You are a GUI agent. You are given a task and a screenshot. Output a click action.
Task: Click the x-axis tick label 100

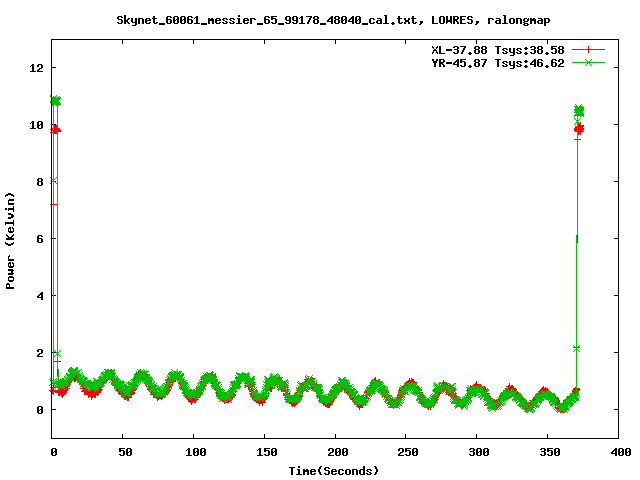click(x=196, y=452)
